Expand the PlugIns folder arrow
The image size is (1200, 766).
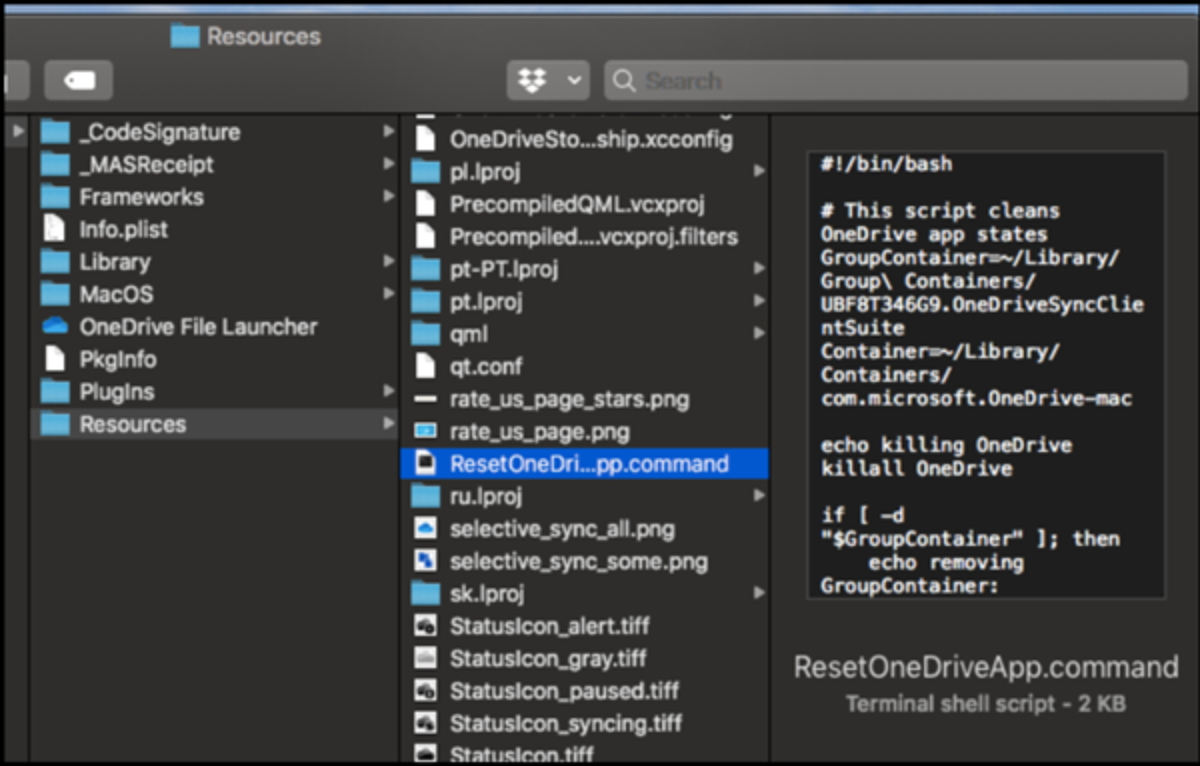click(388, 392)
